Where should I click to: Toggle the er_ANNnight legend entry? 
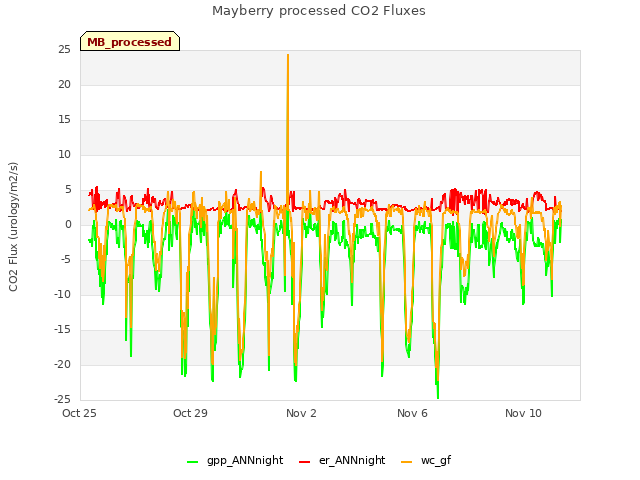342,460
